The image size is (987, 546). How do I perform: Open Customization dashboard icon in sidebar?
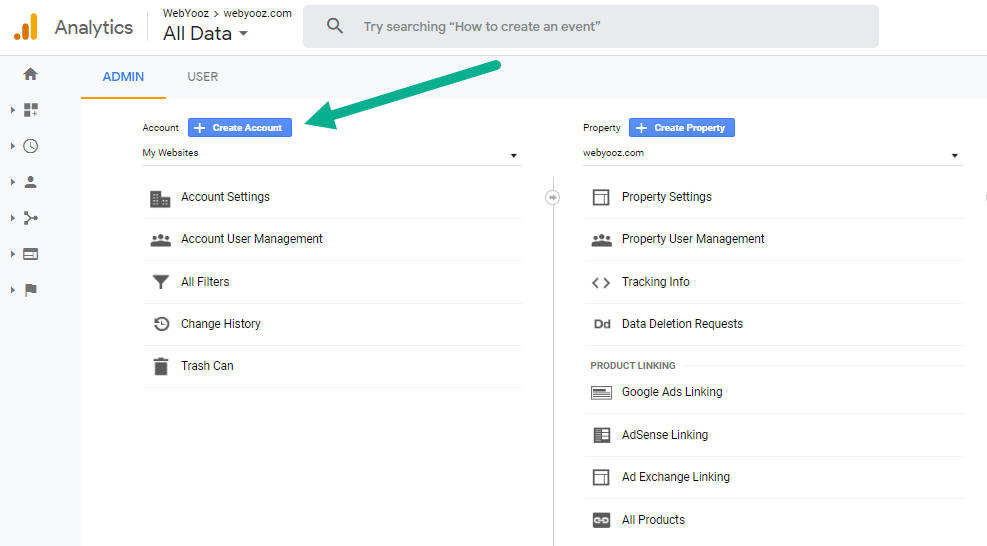[x=30, y=110]
